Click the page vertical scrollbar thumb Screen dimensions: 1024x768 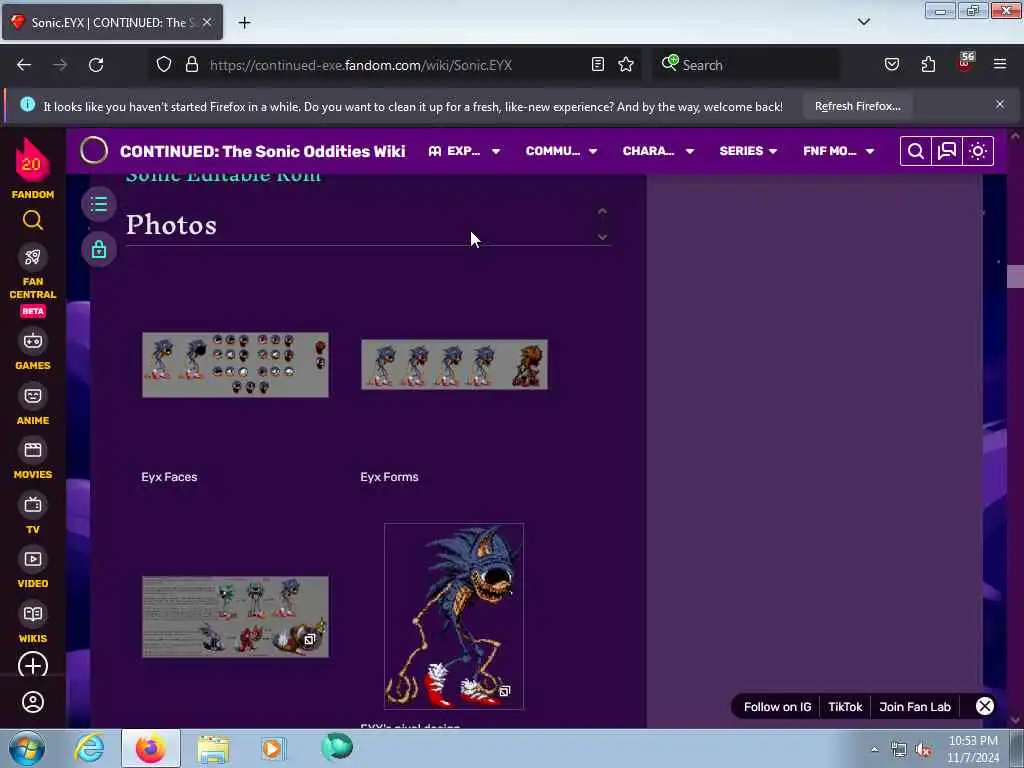tap(1015, 276)
